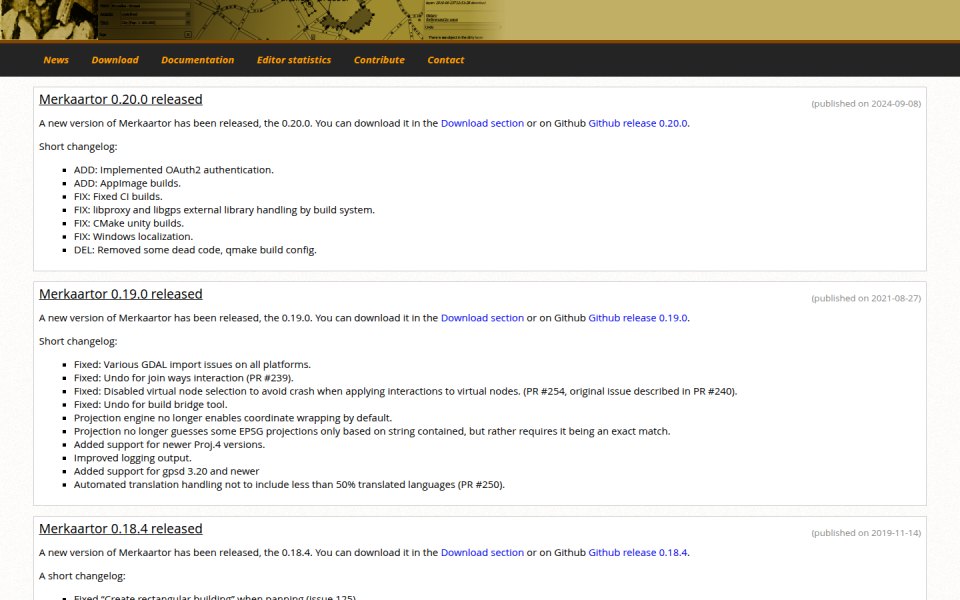Screen dimensions: 960x600
Task: Click the 'A short changelog:' label under 0.18.4
Action: pos(82,576)
